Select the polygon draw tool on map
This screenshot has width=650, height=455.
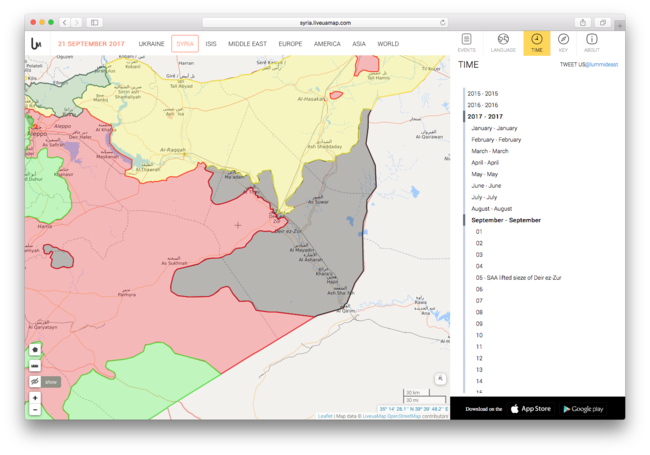pos(35,349)
